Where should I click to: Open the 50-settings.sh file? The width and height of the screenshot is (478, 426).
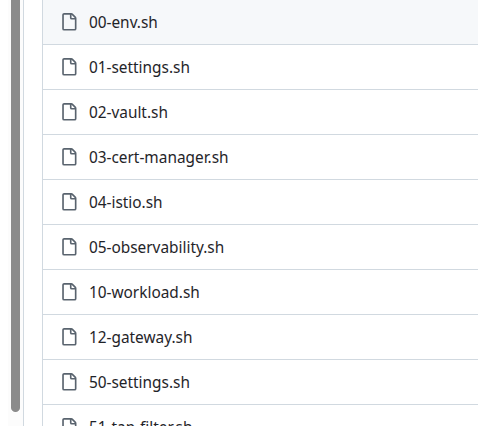(139, 383)
